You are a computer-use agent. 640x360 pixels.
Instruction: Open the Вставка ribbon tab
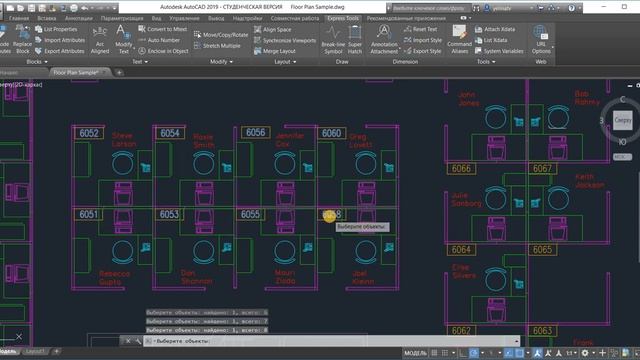click(x=47, y=18)
